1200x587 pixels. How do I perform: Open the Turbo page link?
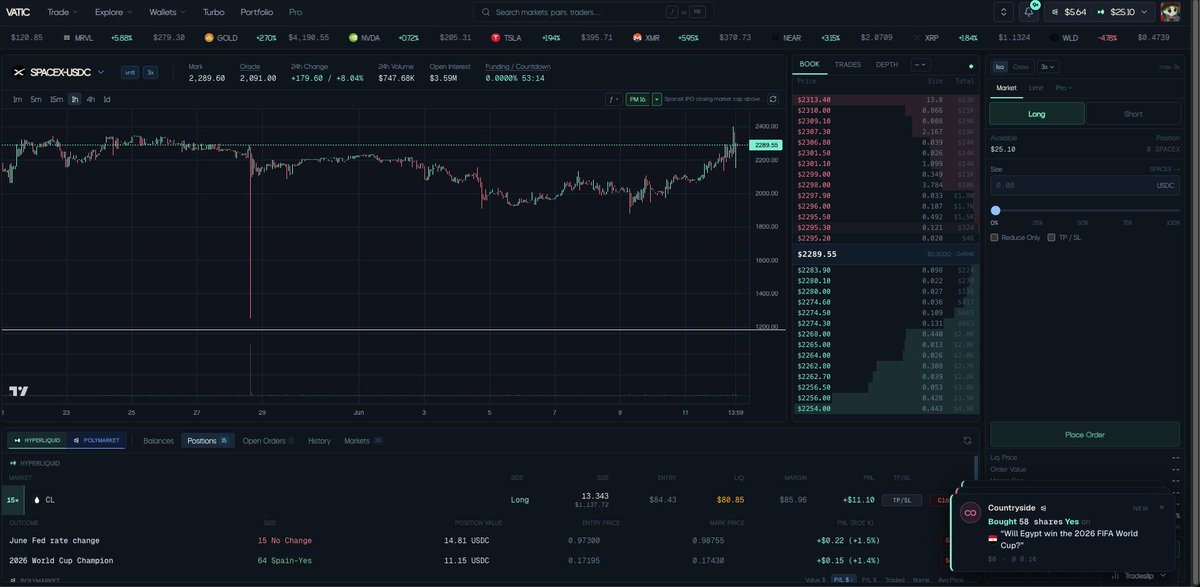click(213, 12)
